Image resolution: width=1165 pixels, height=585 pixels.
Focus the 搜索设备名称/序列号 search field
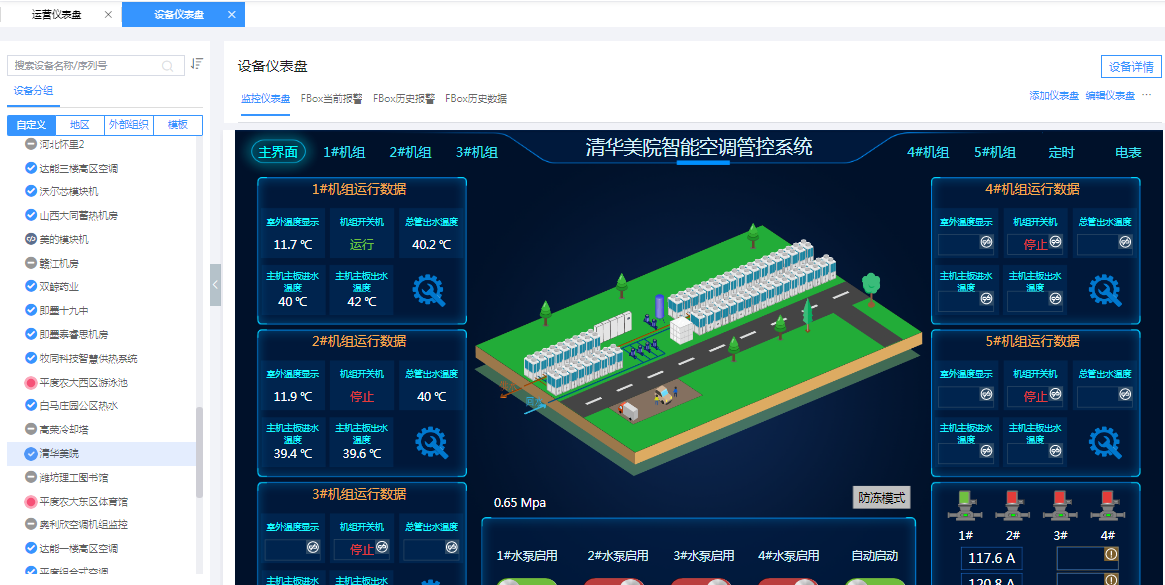pos(96,65)
